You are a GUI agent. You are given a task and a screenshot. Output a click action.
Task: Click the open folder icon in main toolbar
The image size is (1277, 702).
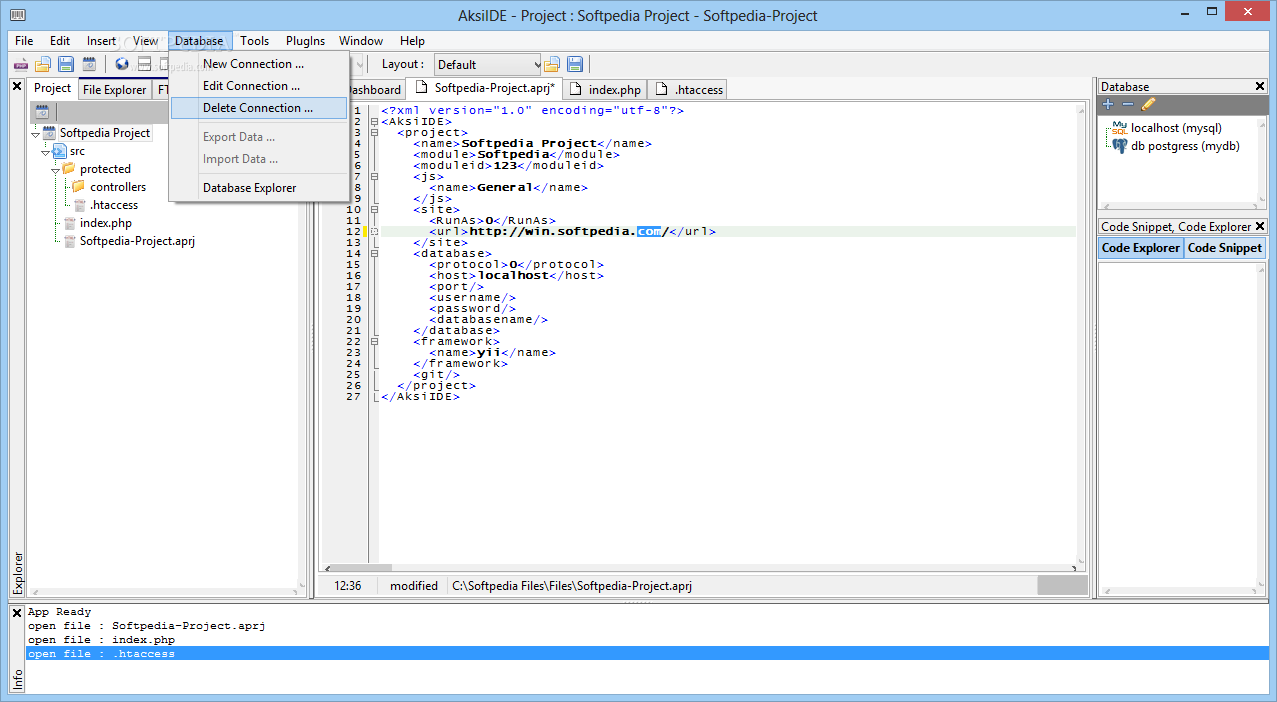(43, 64)
